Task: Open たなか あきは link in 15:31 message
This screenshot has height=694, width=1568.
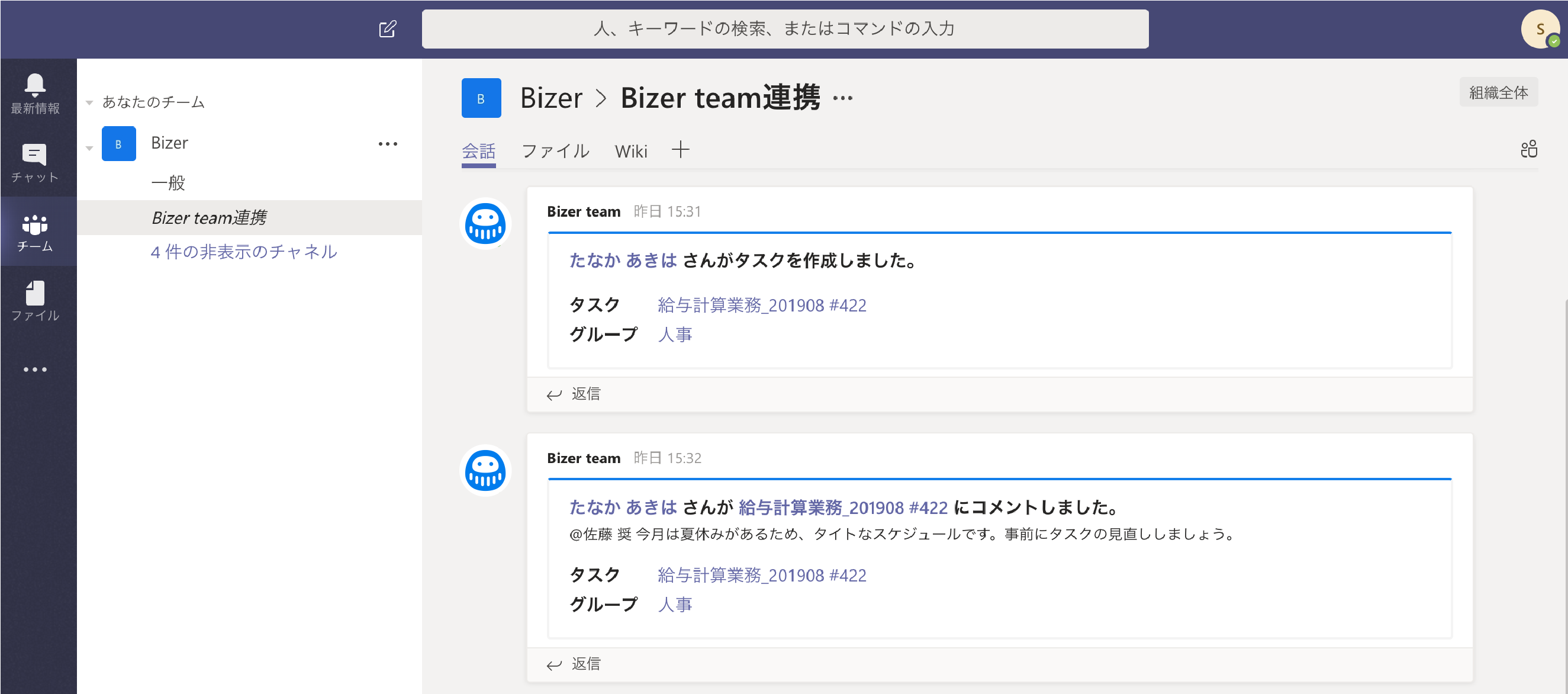Action: [623, 260]
